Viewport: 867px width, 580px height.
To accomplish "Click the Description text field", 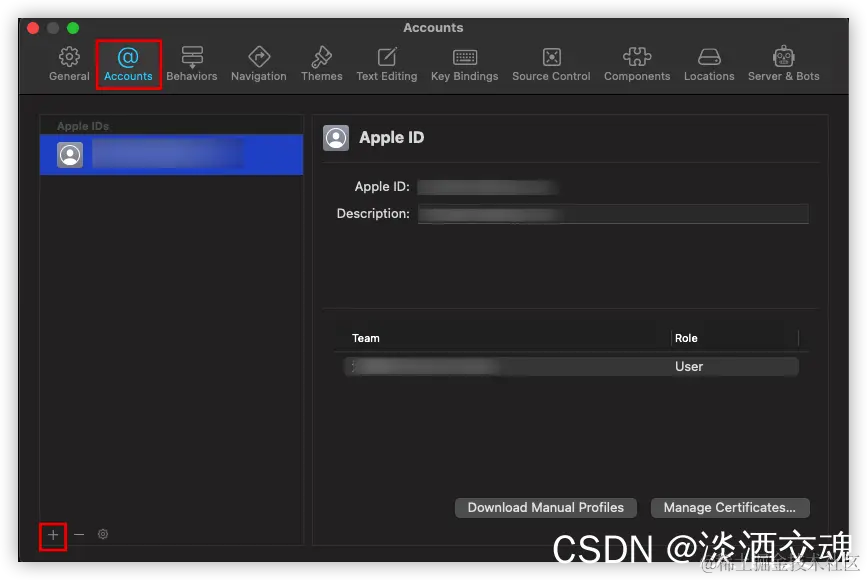I will click(x=613, y=213).
